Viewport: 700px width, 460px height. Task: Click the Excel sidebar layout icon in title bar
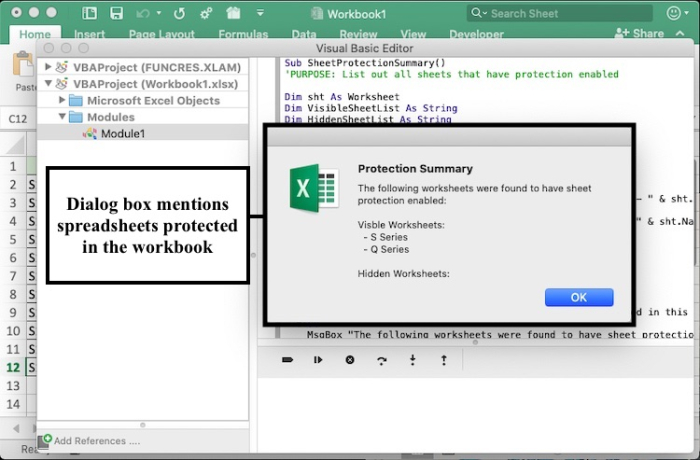89,13
